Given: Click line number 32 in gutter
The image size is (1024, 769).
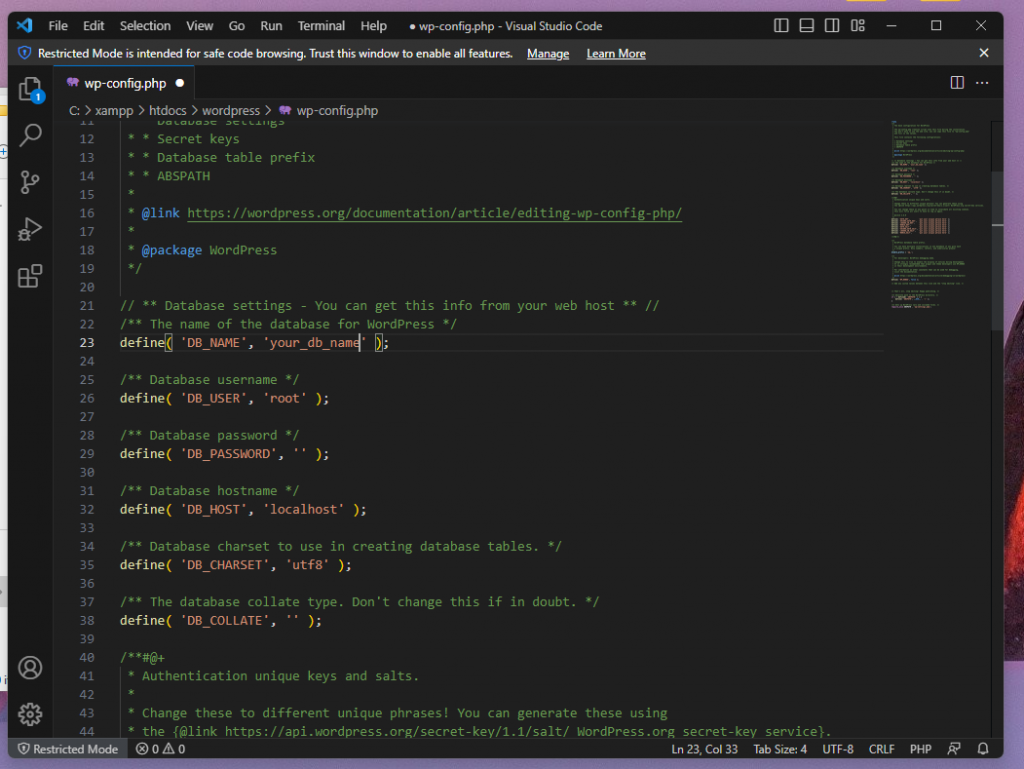Looking at the screenshot, I should pos(87,509).
